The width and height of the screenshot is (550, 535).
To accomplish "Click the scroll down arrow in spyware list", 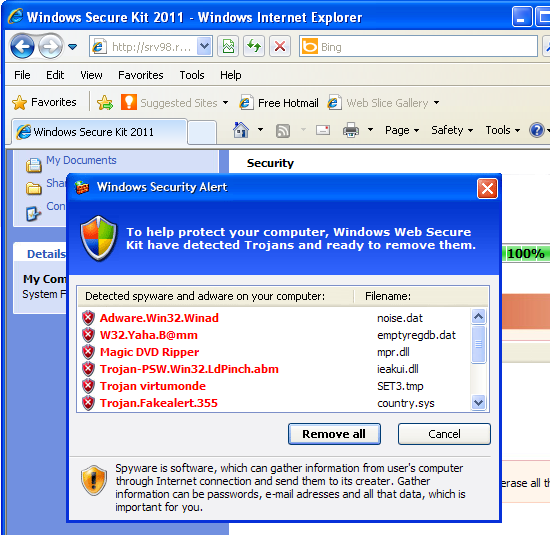I will [x=478, y=402].
